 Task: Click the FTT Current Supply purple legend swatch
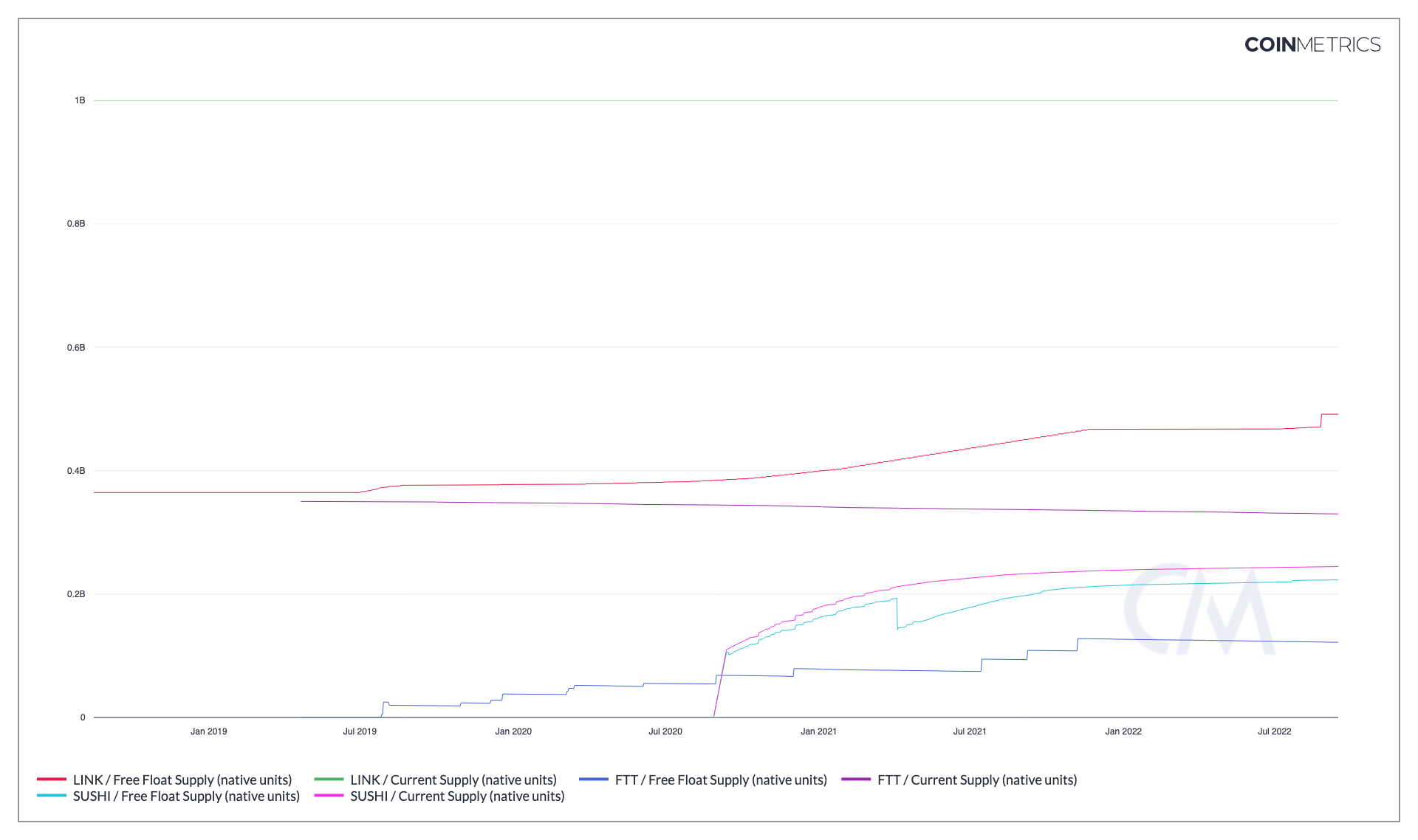coord(856,779)
